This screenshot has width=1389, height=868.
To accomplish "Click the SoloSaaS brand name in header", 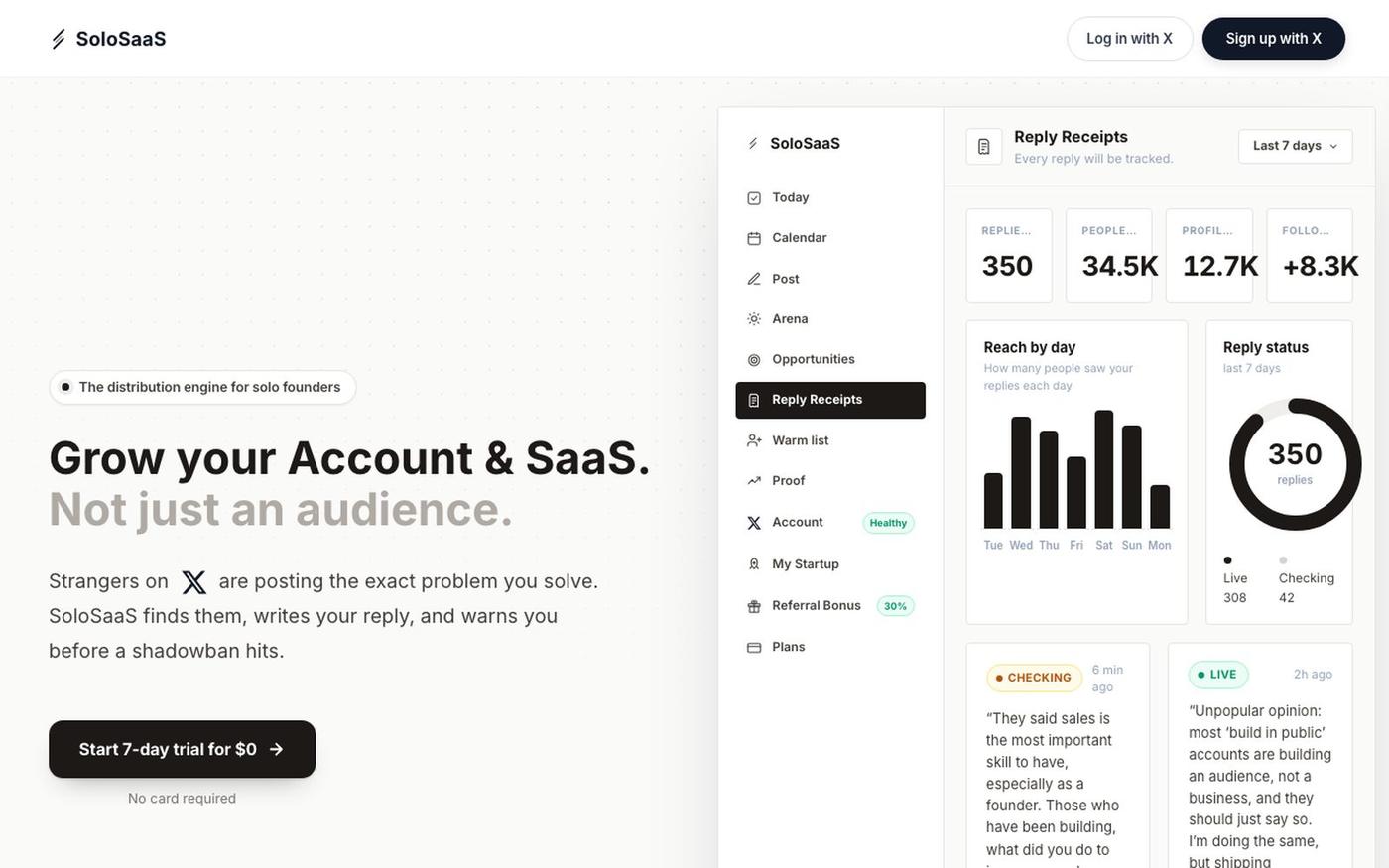I will click(x=121, y=39).
